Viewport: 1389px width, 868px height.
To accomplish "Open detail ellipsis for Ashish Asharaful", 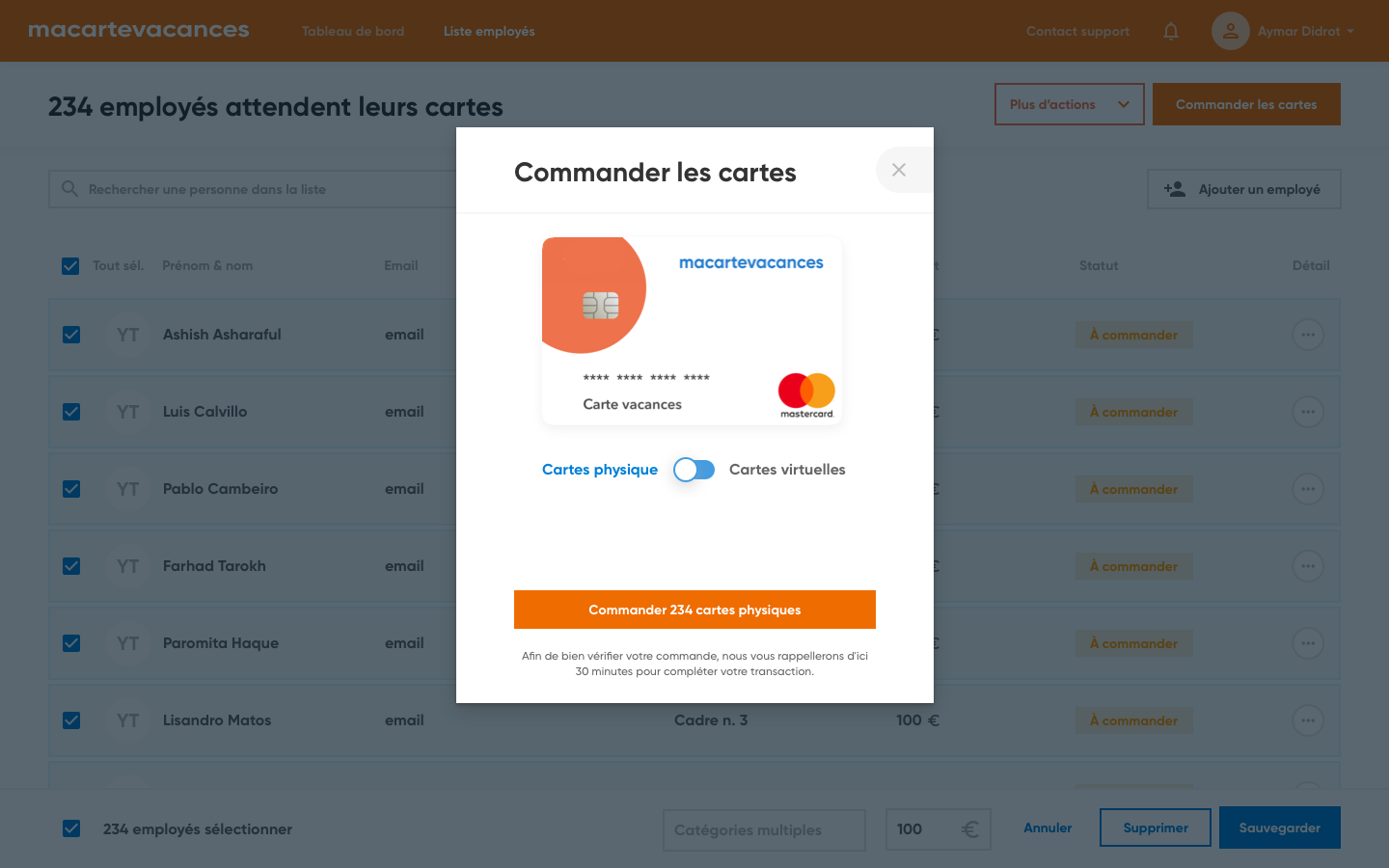I will coord(1308,335).
